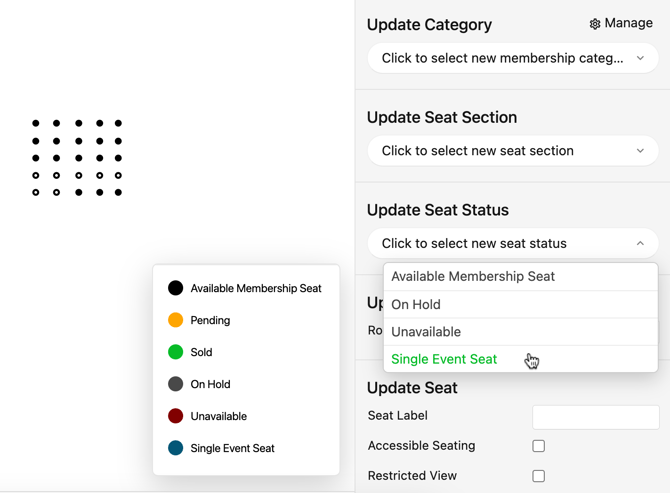
Task: Click the Manage gear icon
Action: click(595, 24)
